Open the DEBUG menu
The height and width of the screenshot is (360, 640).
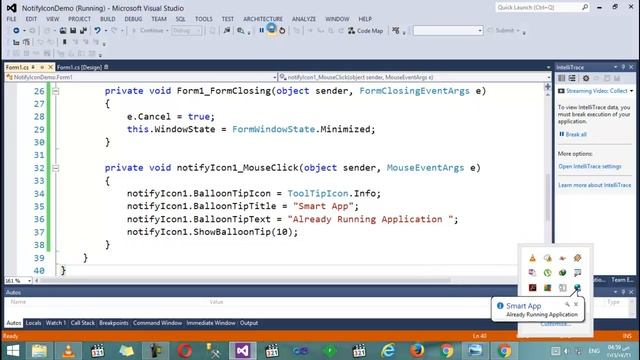tap(133, 19)
